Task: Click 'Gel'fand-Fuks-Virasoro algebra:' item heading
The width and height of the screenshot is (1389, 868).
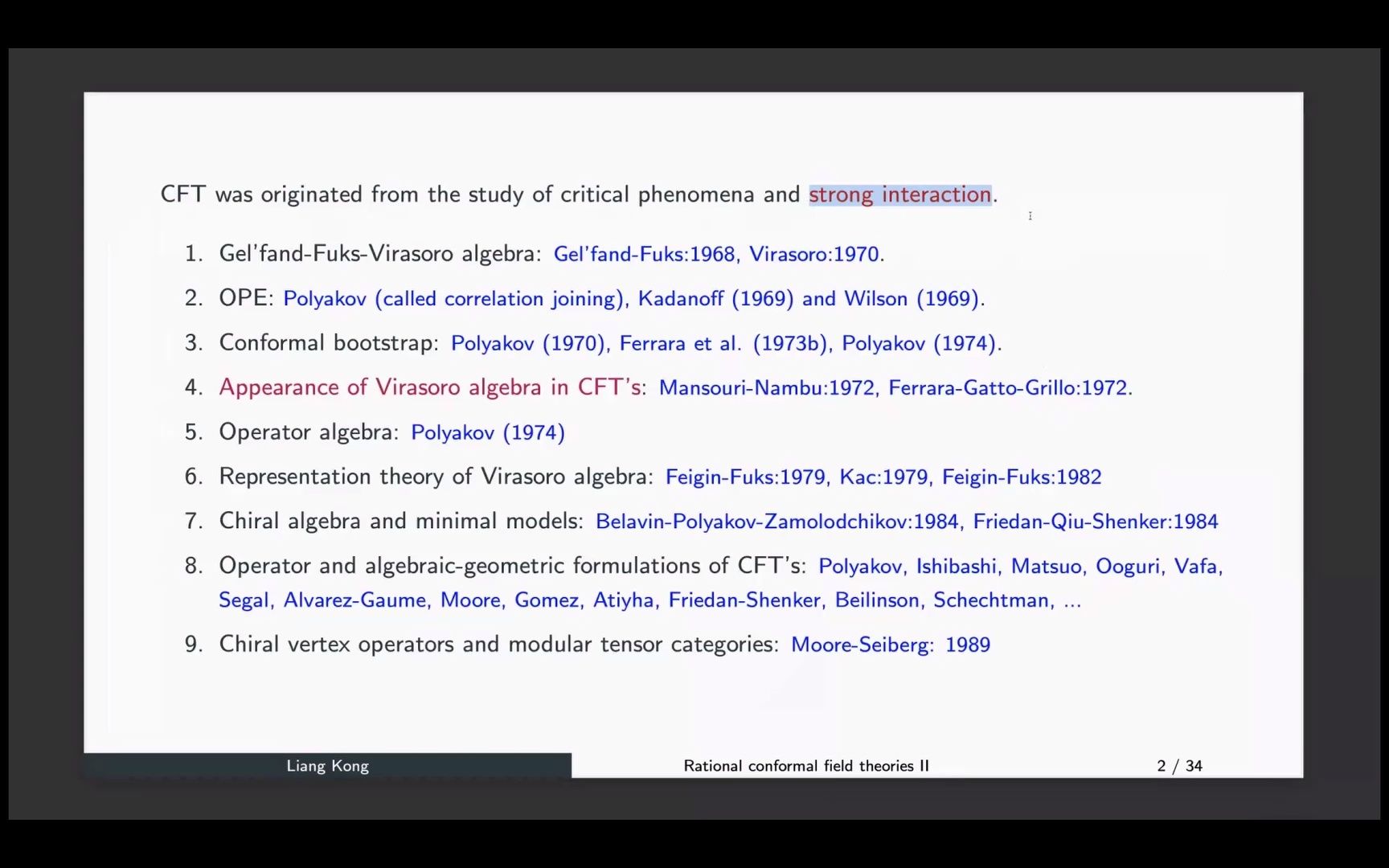Action: 380,254
